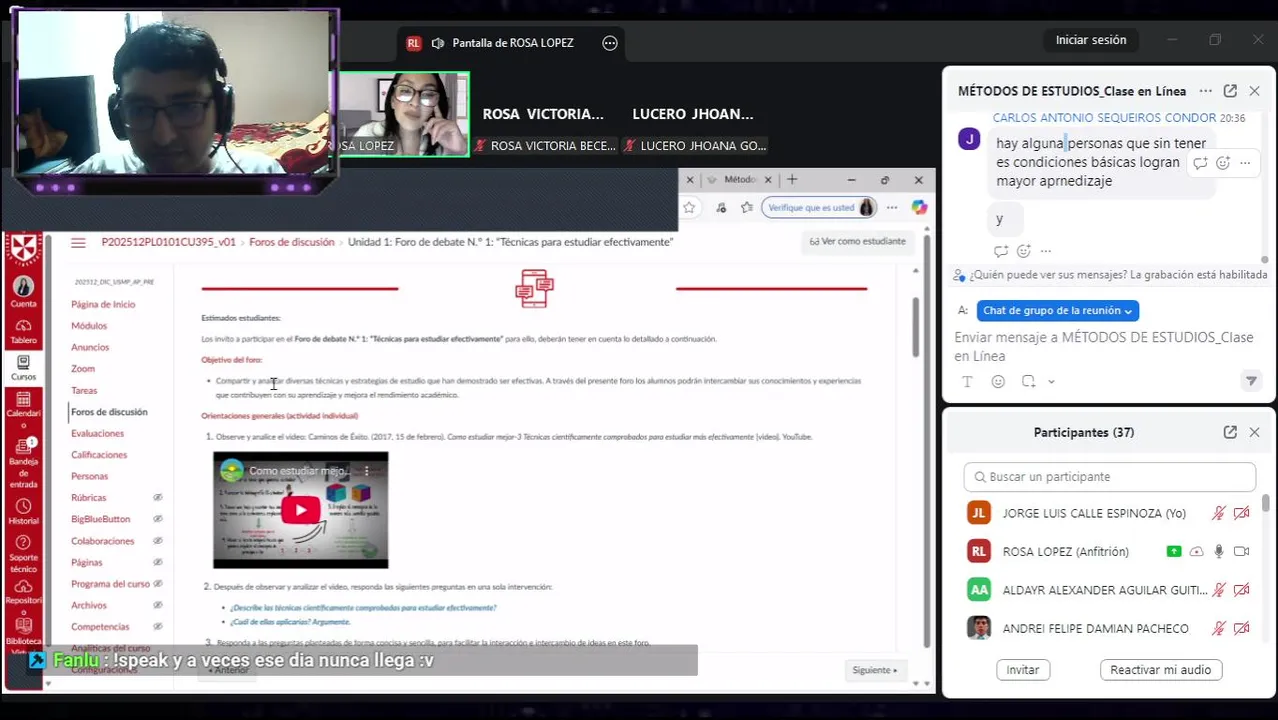Open Historial icon in Canvas sidebar

23,512
